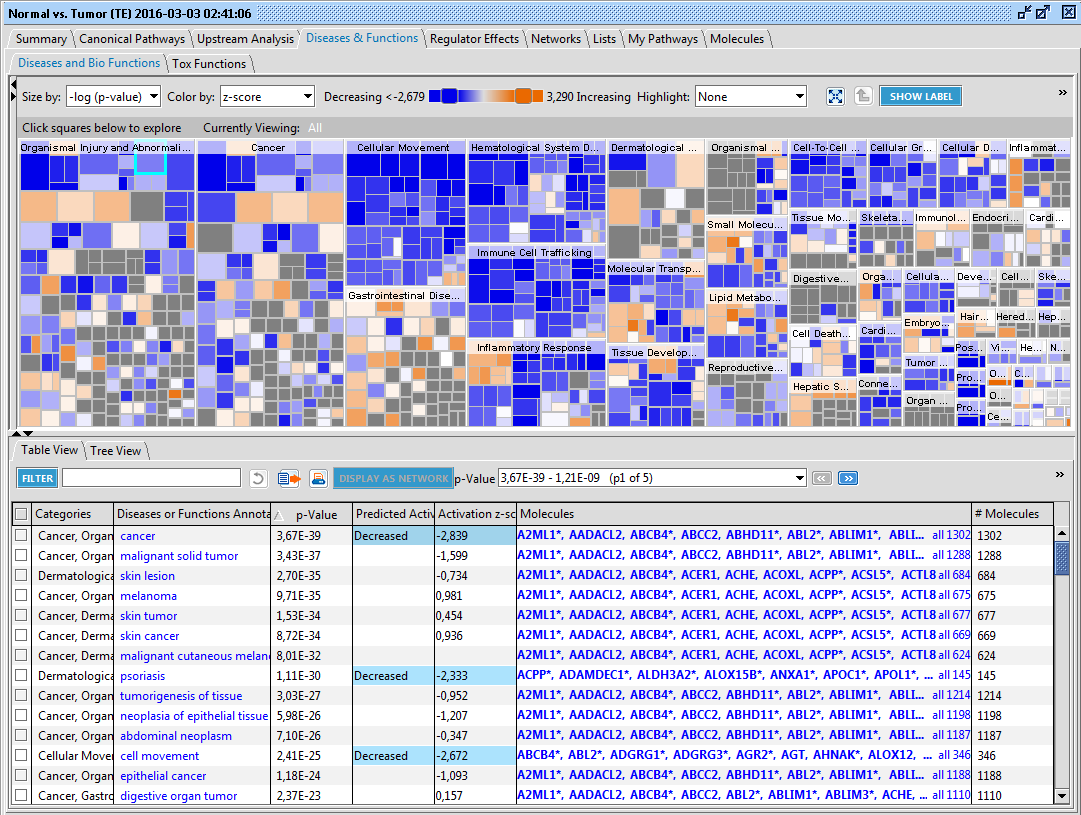Image resolution: width=1081 pixels, height=815 pixels.
Task: Toggle the select-all header checkbox
Action: pos(21,514)
